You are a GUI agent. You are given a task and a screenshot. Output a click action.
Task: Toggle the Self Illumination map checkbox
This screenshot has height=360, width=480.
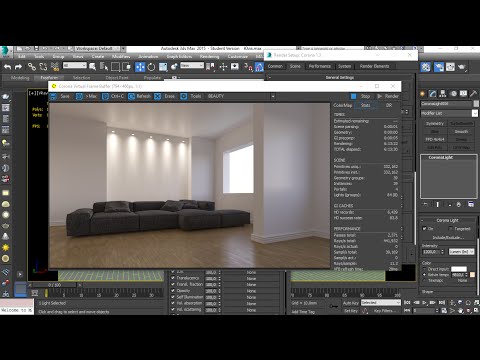click(x=173, y=297)
